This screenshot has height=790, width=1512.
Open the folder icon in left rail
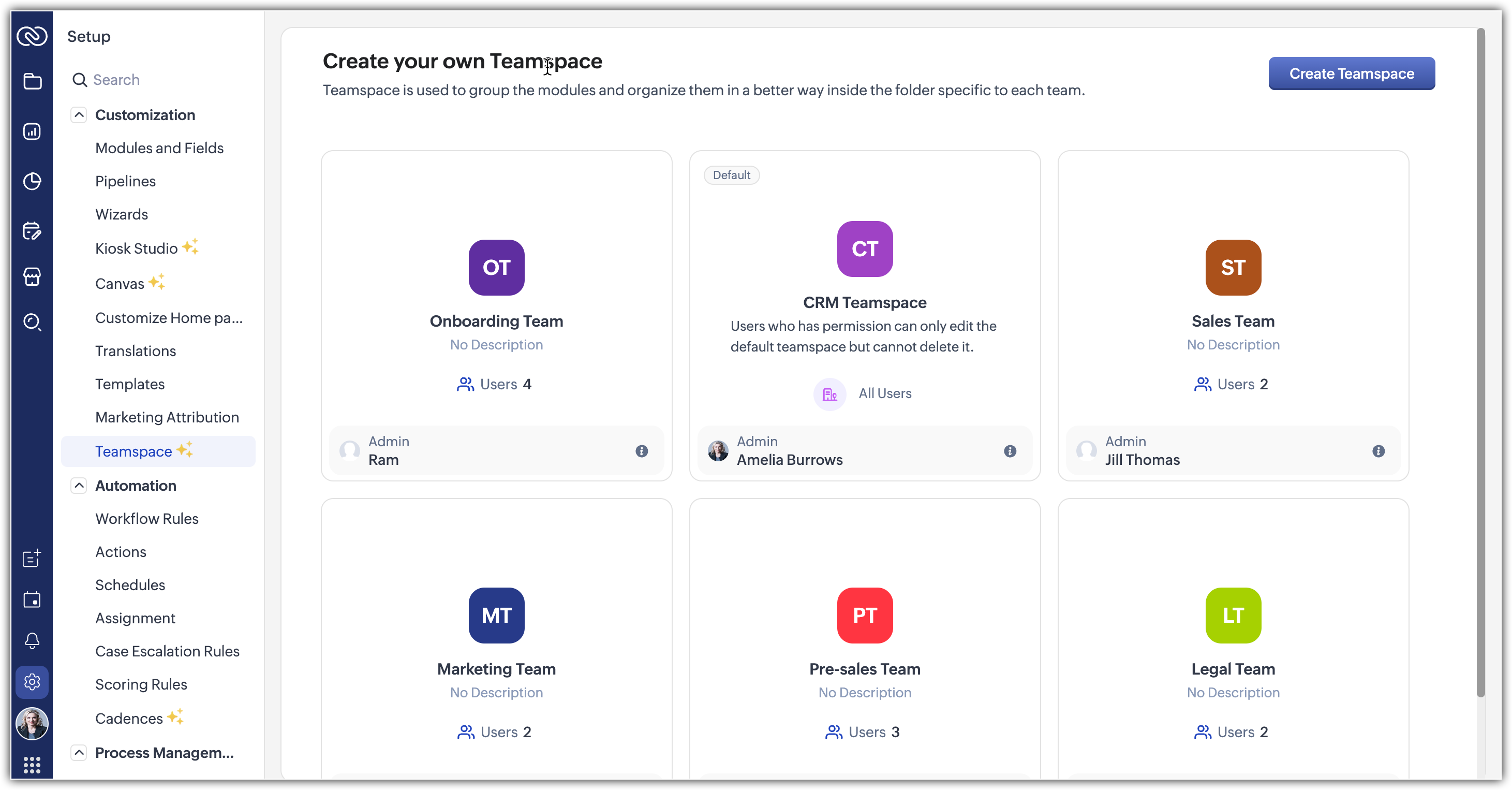(x=32, y=81)
